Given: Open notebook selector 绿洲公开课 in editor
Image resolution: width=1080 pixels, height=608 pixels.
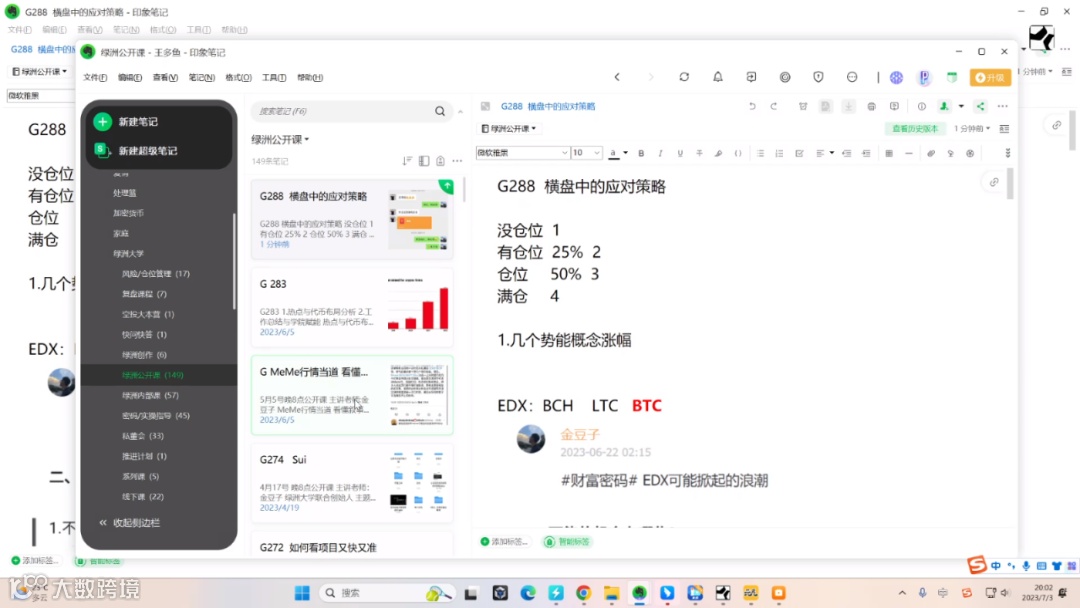Looking at the screenshot, I should (x=509, y=129).
